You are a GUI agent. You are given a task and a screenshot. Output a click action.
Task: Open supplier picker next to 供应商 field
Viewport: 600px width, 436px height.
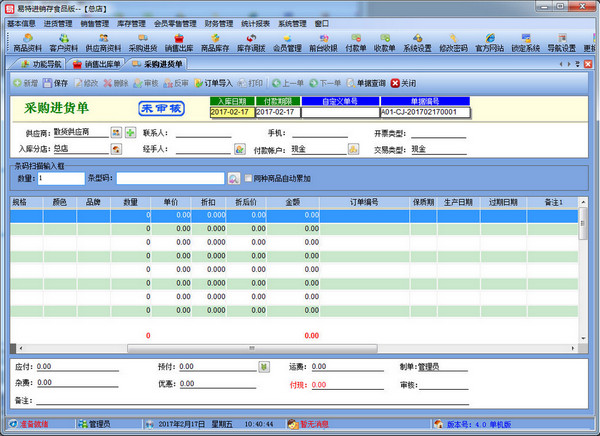point(116,133)
